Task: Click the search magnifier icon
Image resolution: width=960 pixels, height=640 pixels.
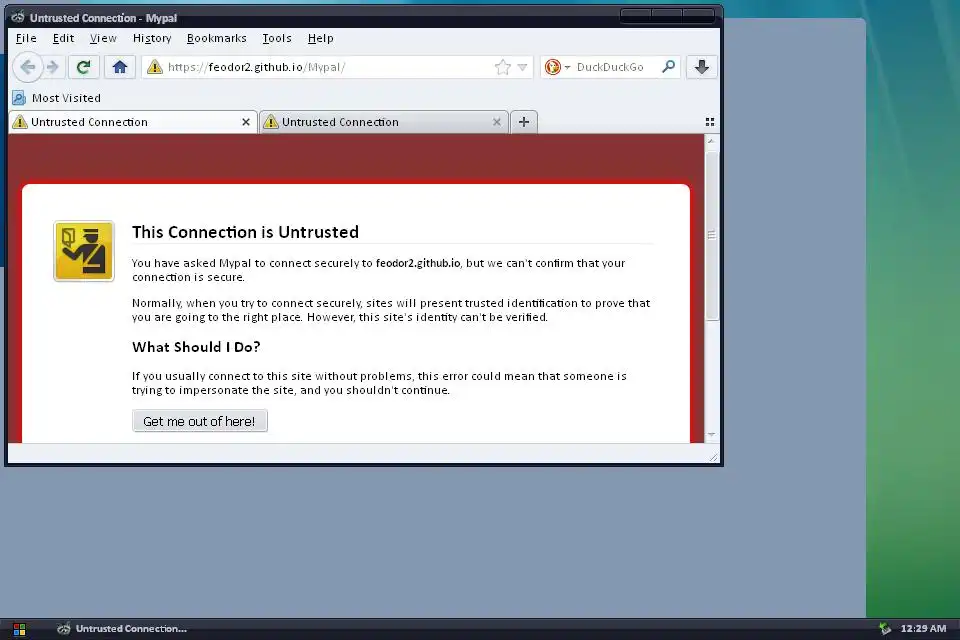Action: tap(669, 66)
